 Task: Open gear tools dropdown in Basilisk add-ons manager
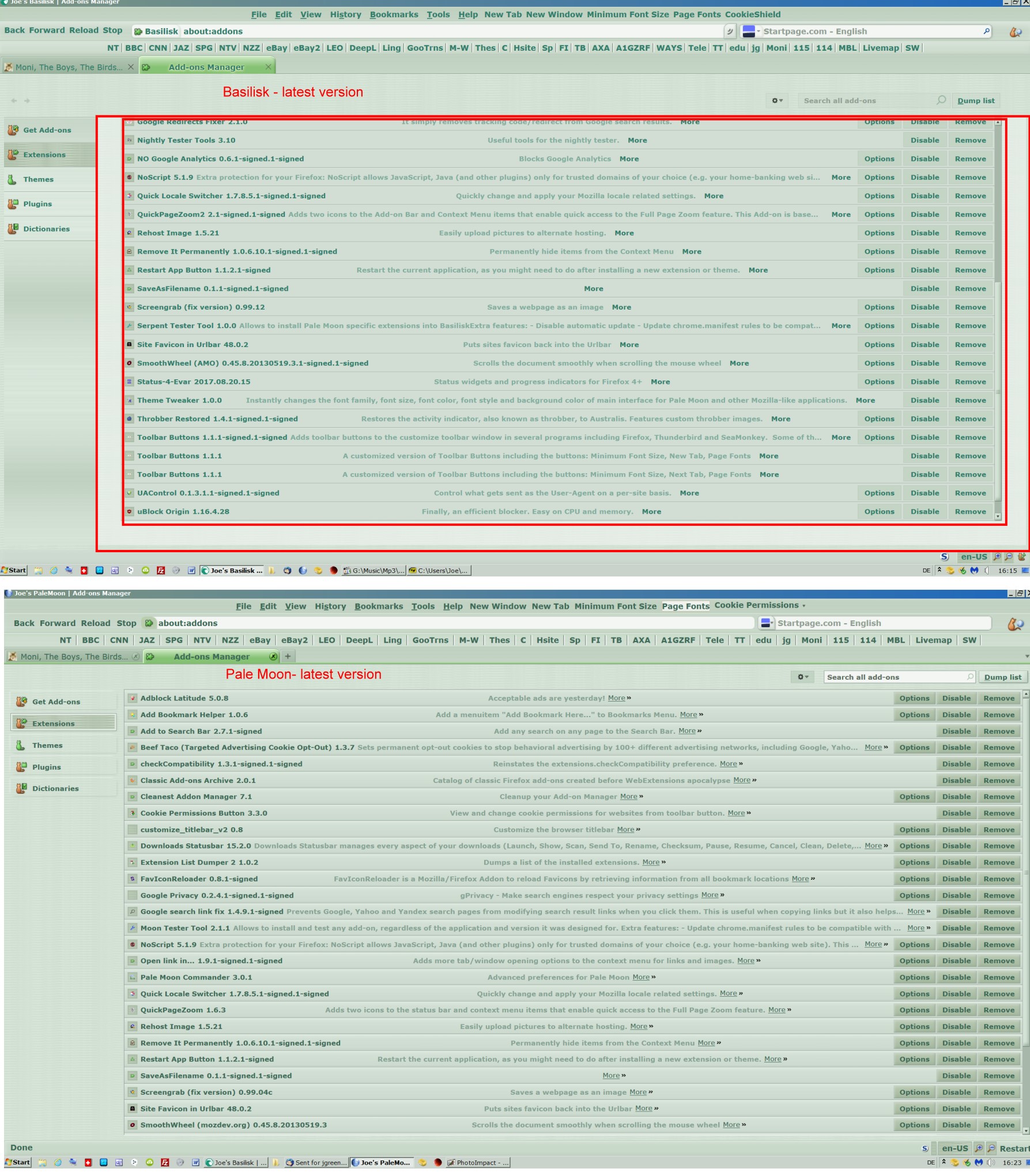click(x=778, y=100)
